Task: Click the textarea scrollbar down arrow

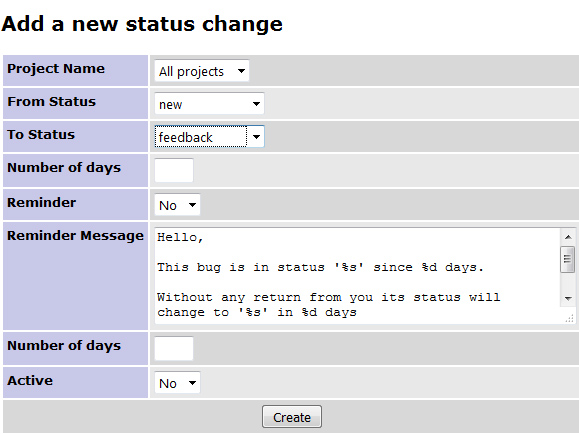Action: (x=568, y=298)
